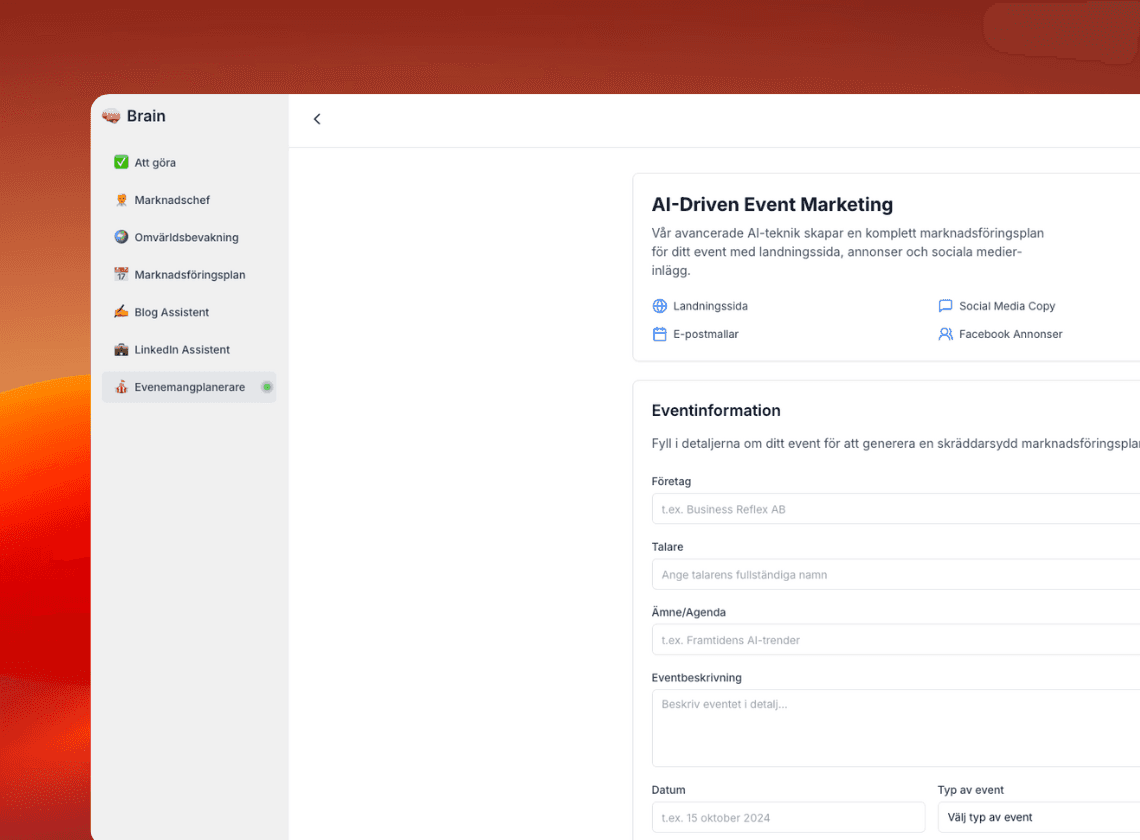This screenshot has height=840, width=1140.
Task: Open Marknadsföringsplan in the sidebar
Action: (189, 274)
